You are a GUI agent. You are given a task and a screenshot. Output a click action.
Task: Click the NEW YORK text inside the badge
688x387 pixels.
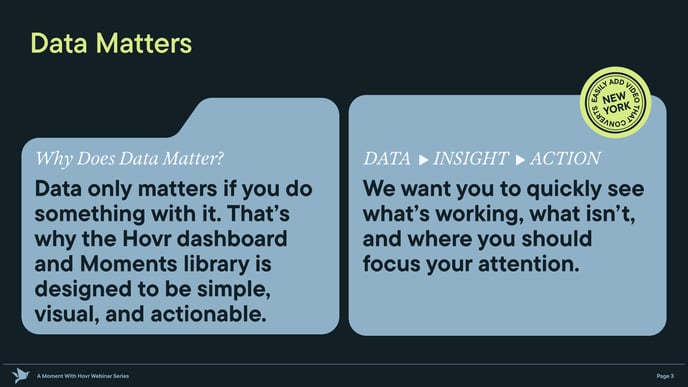point(616,103)
